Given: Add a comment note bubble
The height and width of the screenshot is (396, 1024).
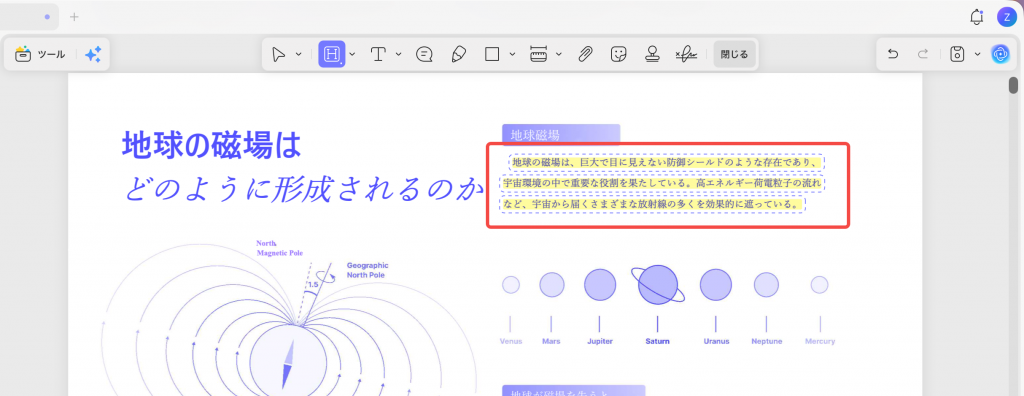Looking at the screenshot, I should [x=424, y=54].
